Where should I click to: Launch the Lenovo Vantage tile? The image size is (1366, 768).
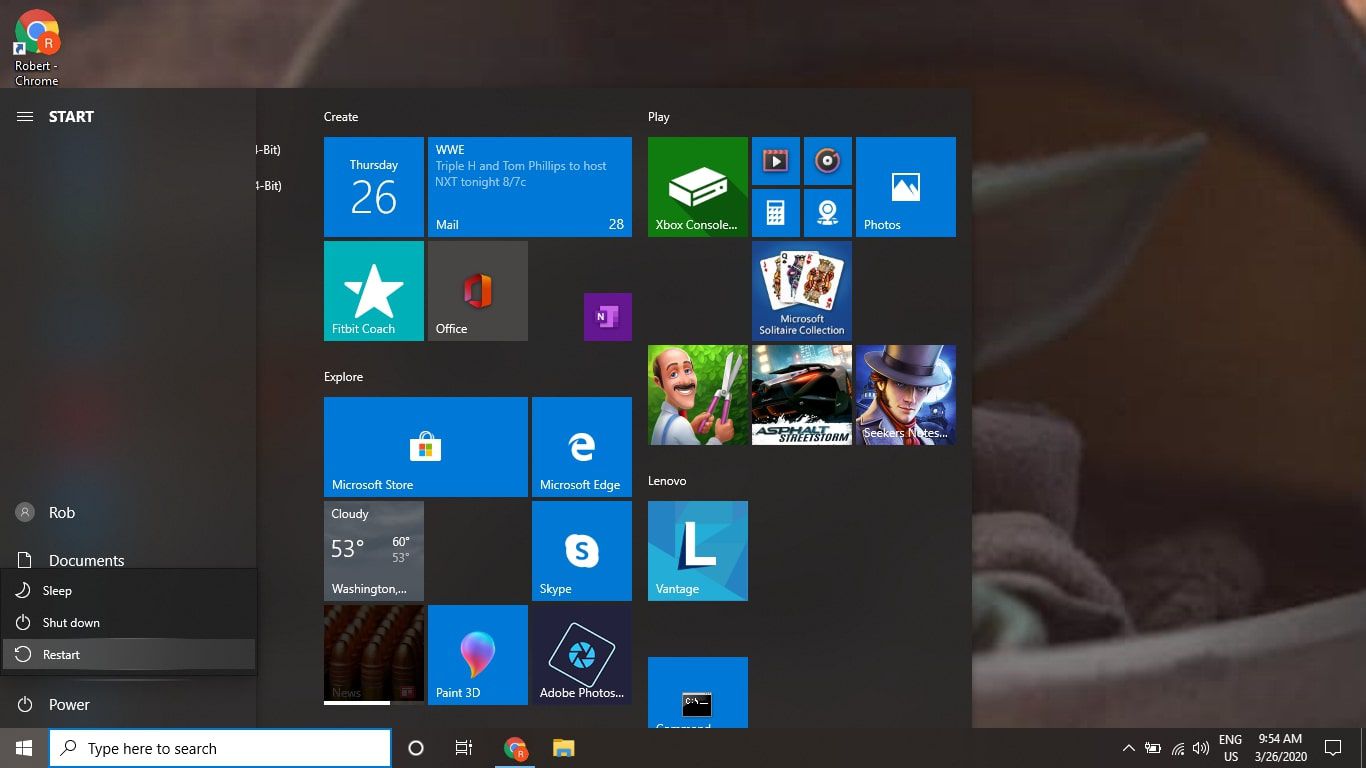(697, 550)
